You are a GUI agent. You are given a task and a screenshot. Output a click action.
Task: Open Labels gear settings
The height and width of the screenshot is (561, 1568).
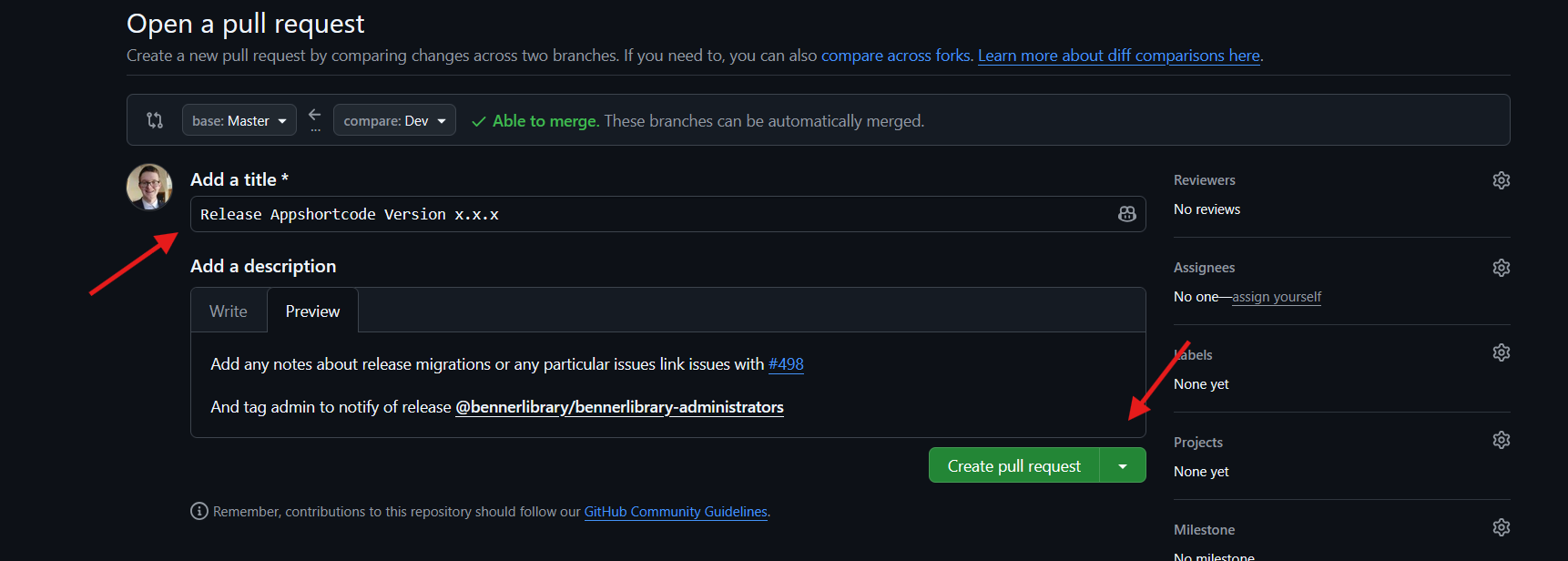[1501, 352]
